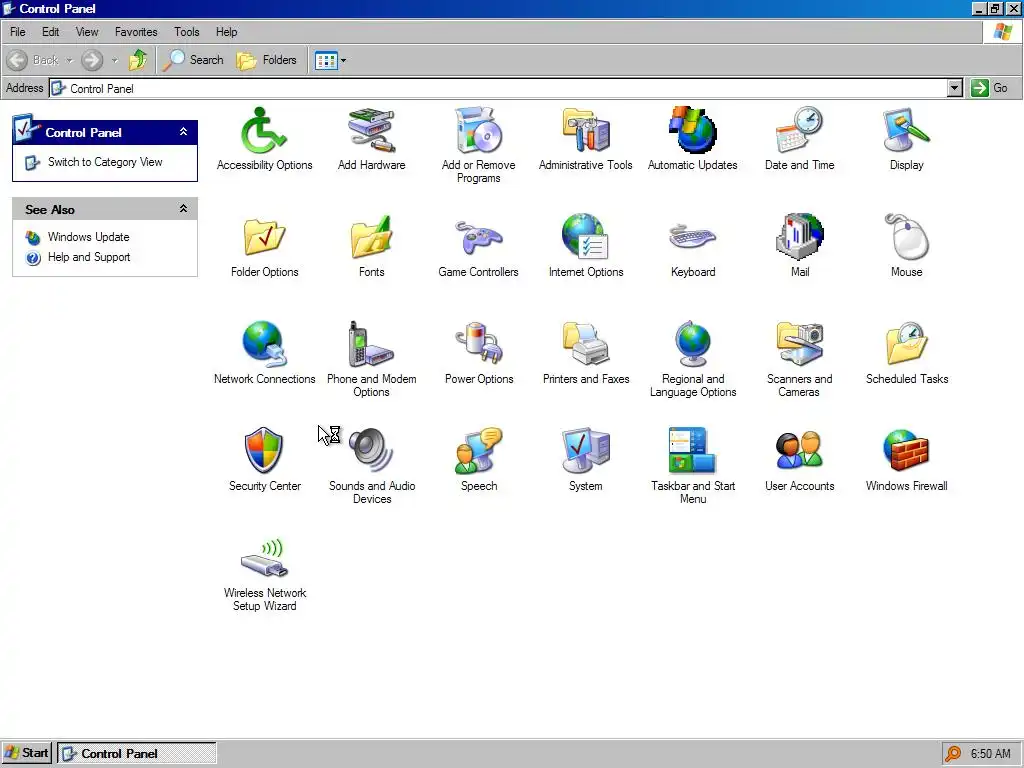Viewport: 1024px width, 768px height.
Task: Select Regional and Language Options icon
Action: coord(692,344)
